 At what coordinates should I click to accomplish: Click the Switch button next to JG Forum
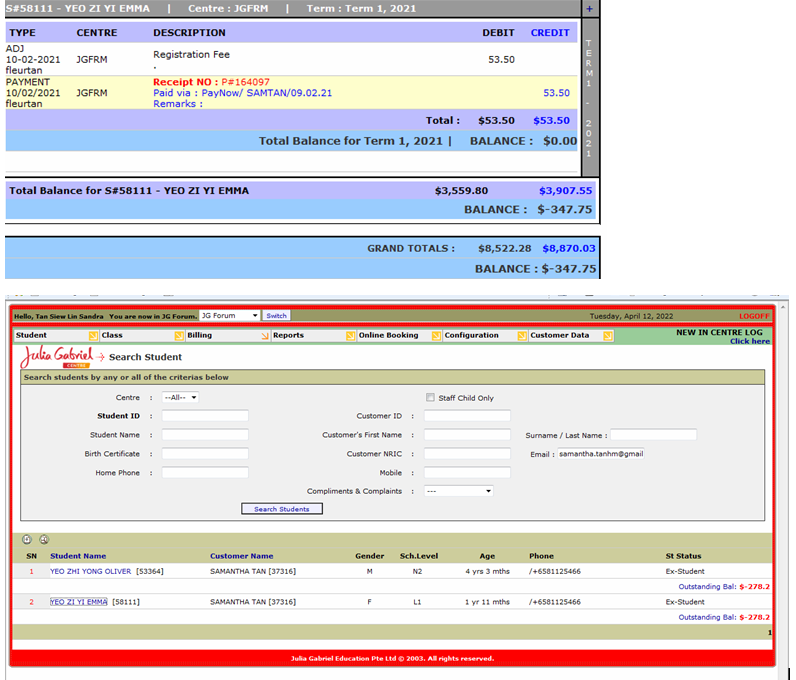276,316
